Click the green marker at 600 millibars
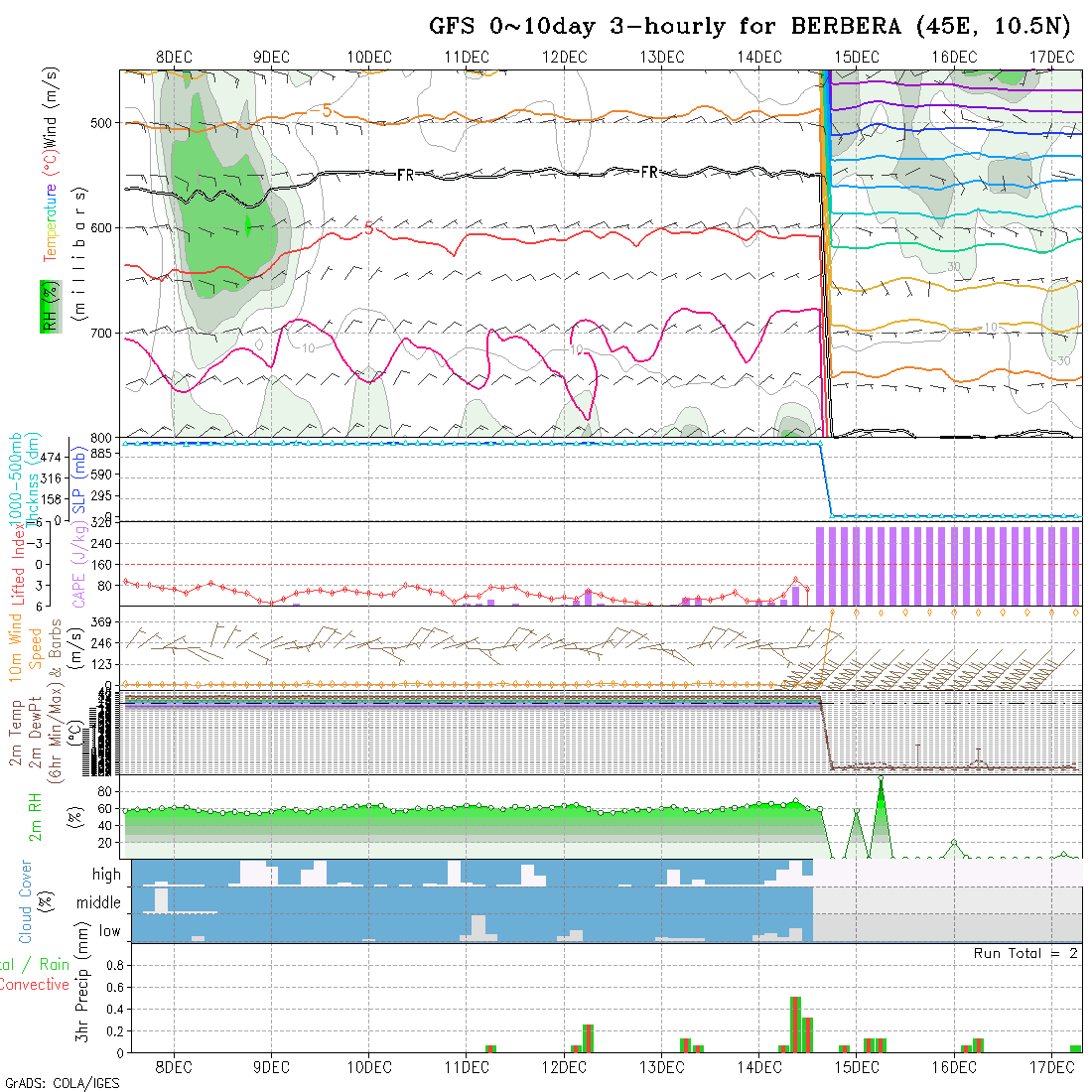The height and width of the screenshot is (1092, 1092). pos(247,226)
